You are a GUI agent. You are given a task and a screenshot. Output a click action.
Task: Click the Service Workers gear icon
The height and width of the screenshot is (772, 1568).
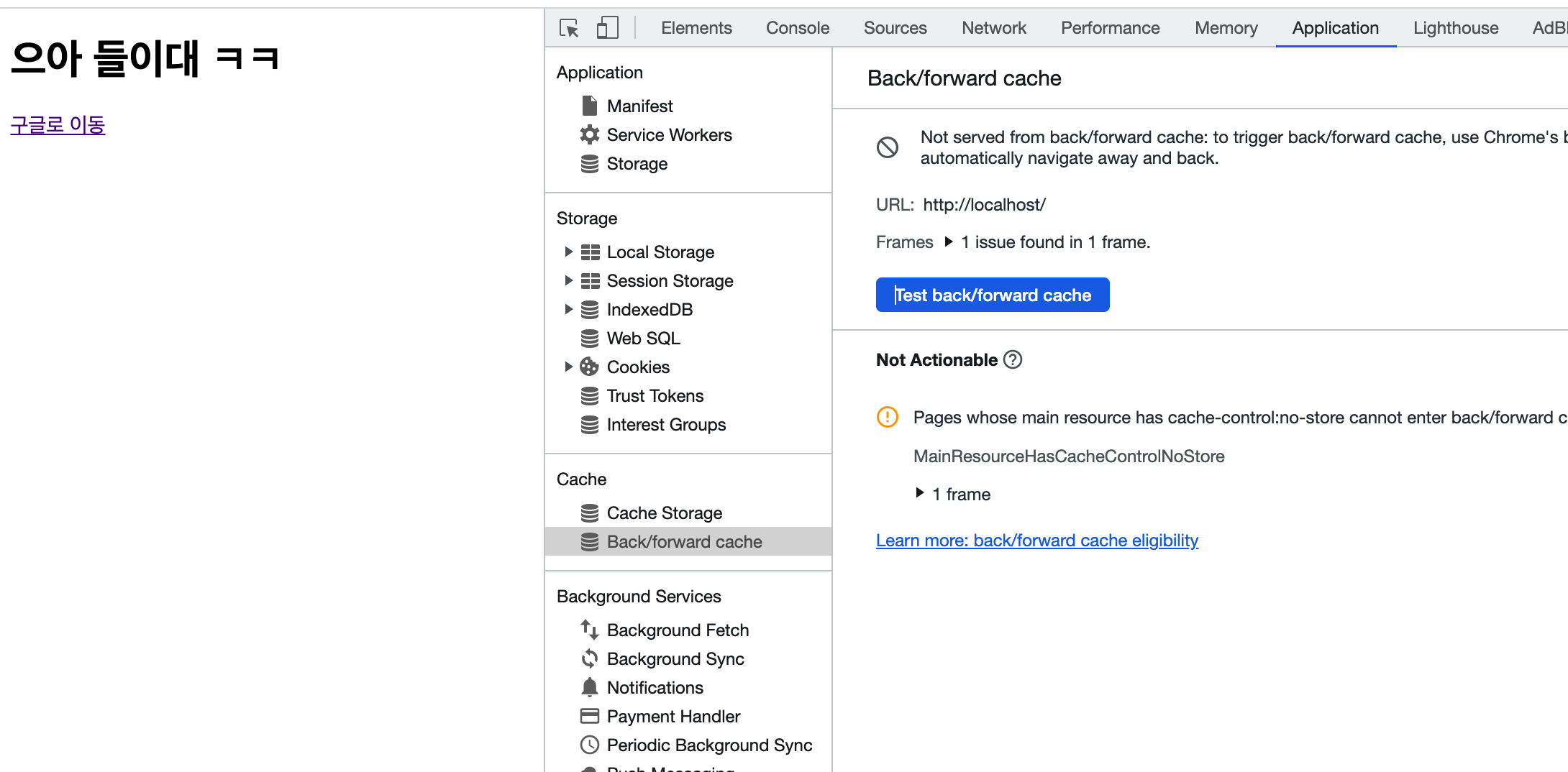coord(589,134)
